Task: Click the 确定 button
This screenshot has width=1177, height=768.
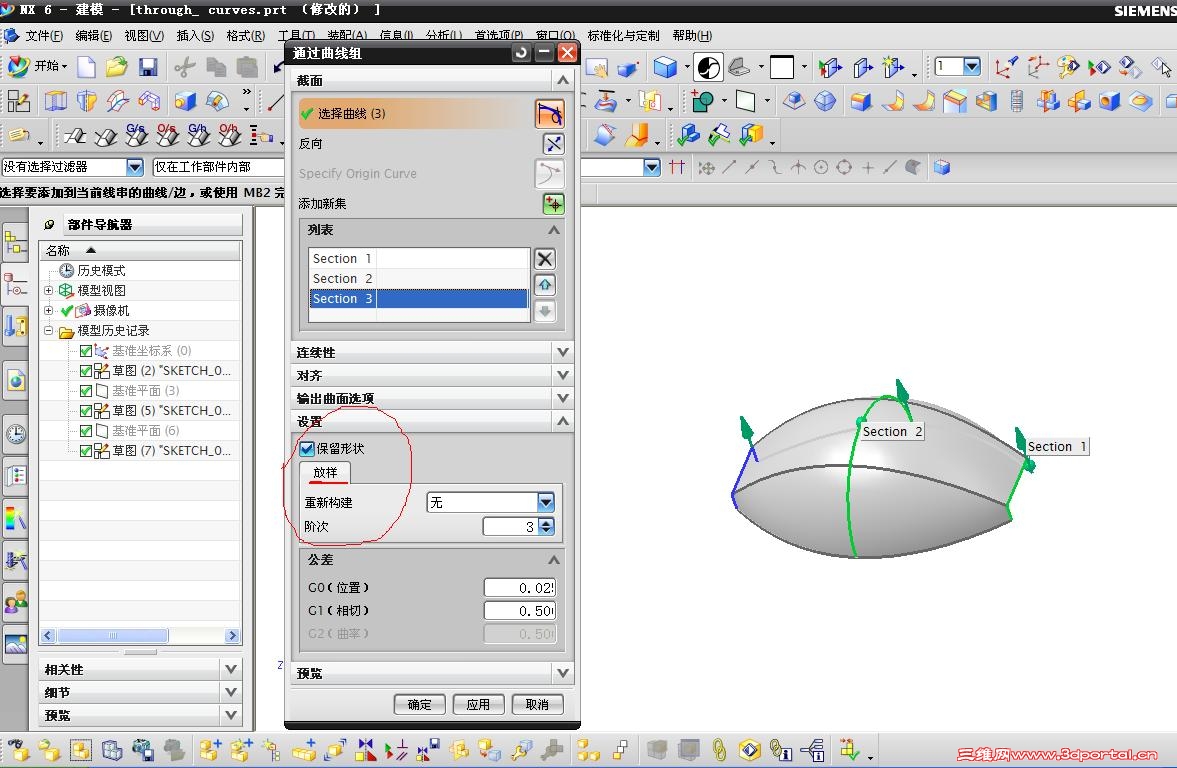Action: (x=420, y=704)
